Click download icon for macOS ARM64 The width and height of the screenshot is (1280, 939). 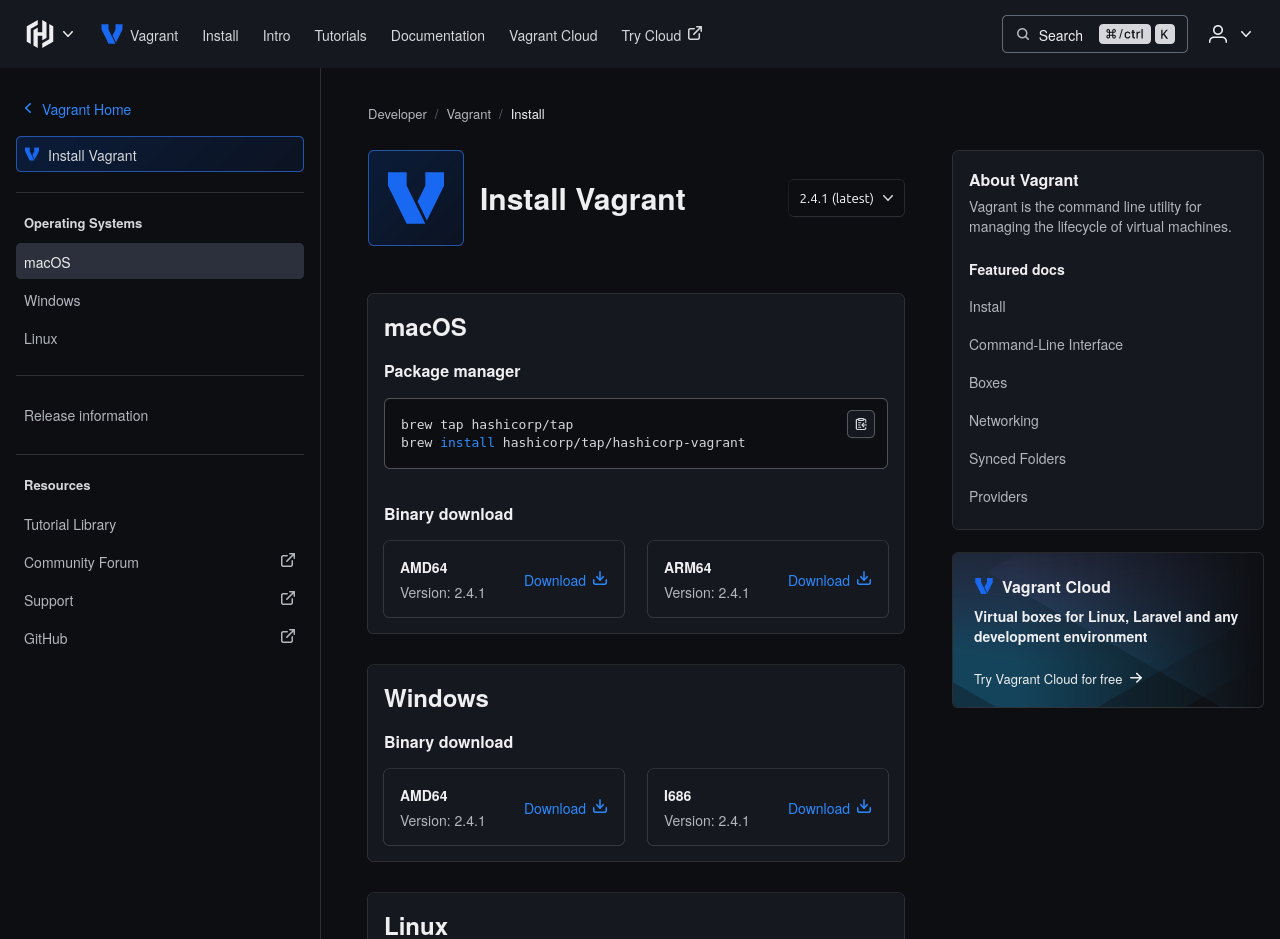[864, 579]
